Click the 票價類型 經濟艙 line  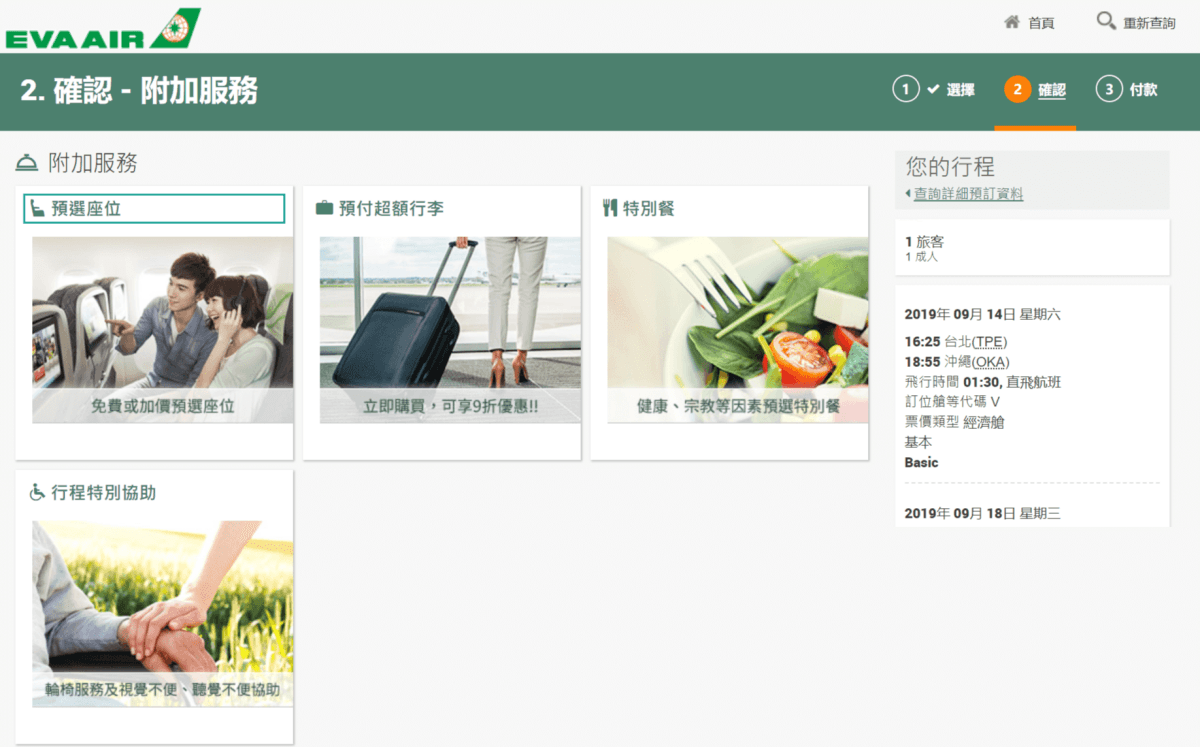(x=954, y=422)
